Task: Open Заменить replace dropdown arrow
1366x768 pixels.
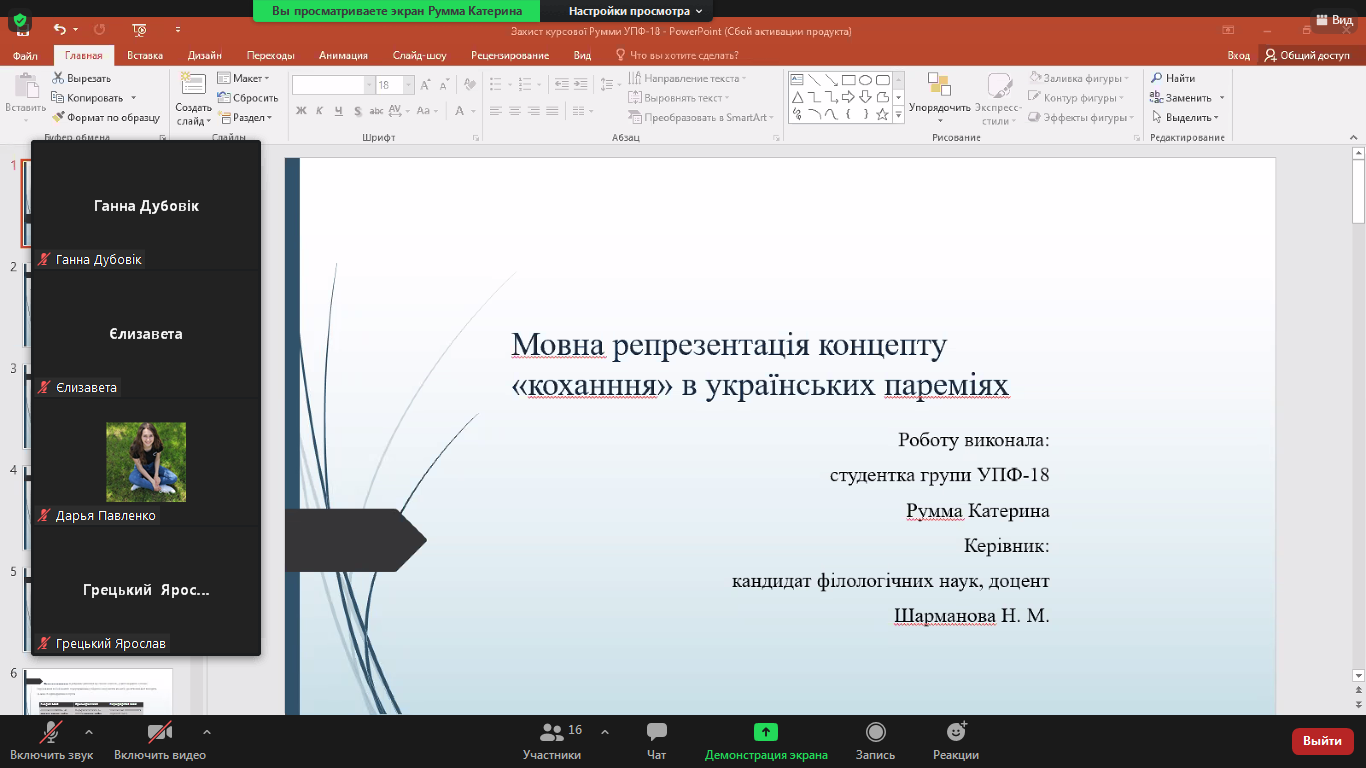Action: pyautogui.click(x=1222, y=98)
